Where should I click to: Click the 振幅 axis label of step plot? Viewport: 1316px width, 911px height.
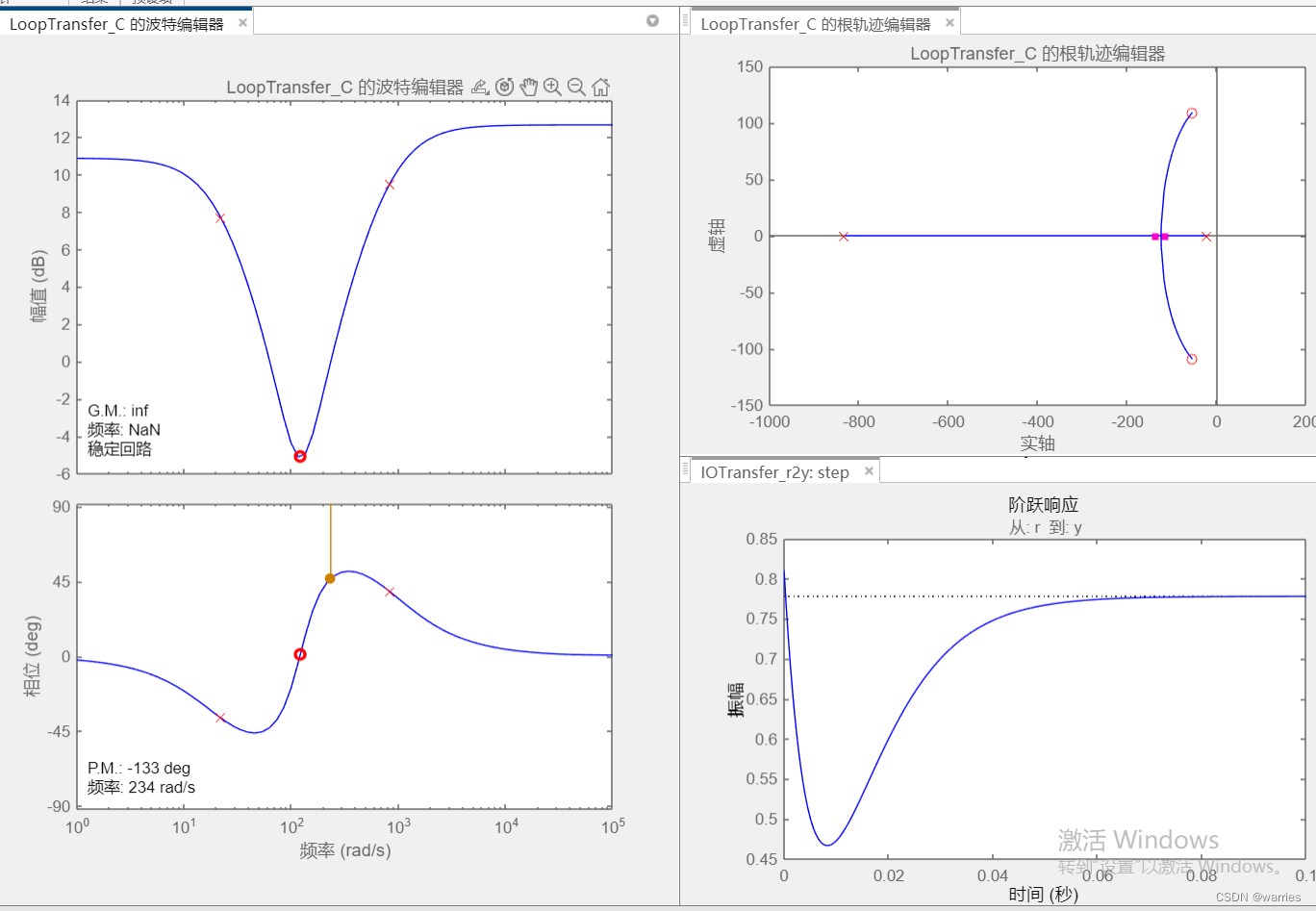point(736,700)
